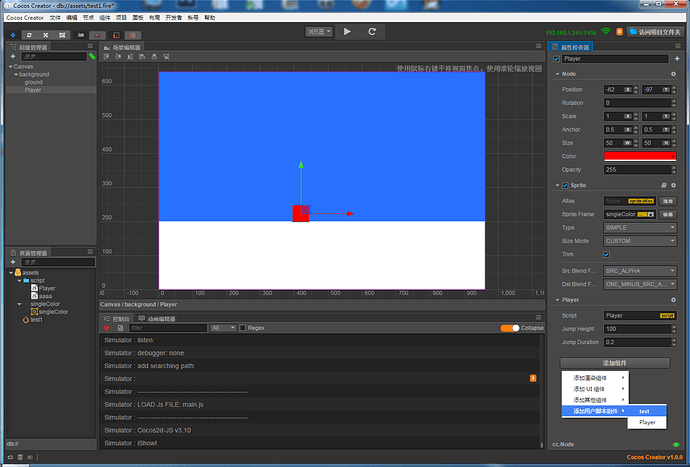Open the Type SIMPLE dropdown
690x467 pixels.
click(640, 228)
